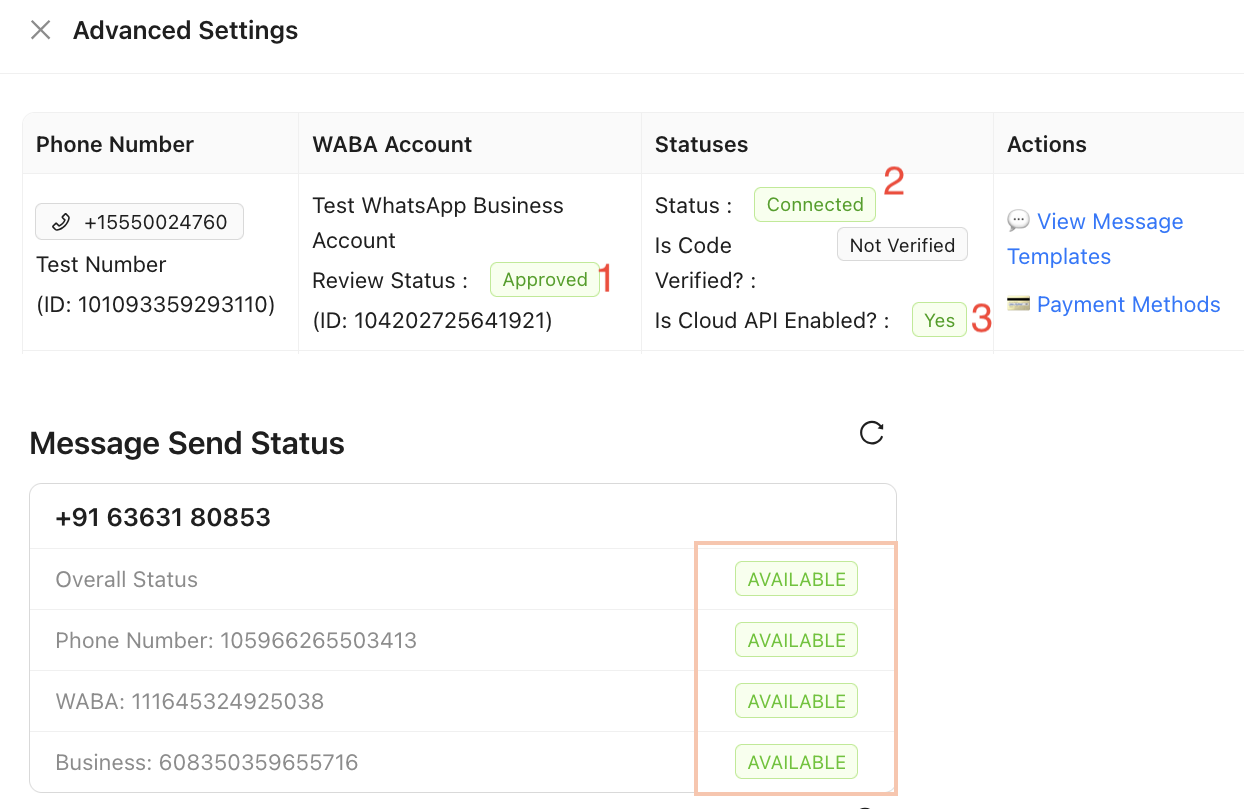Screen dimensions: 1244x809
Task: Click the Yes Cloud API badge
Action: [x=940, y=320]
